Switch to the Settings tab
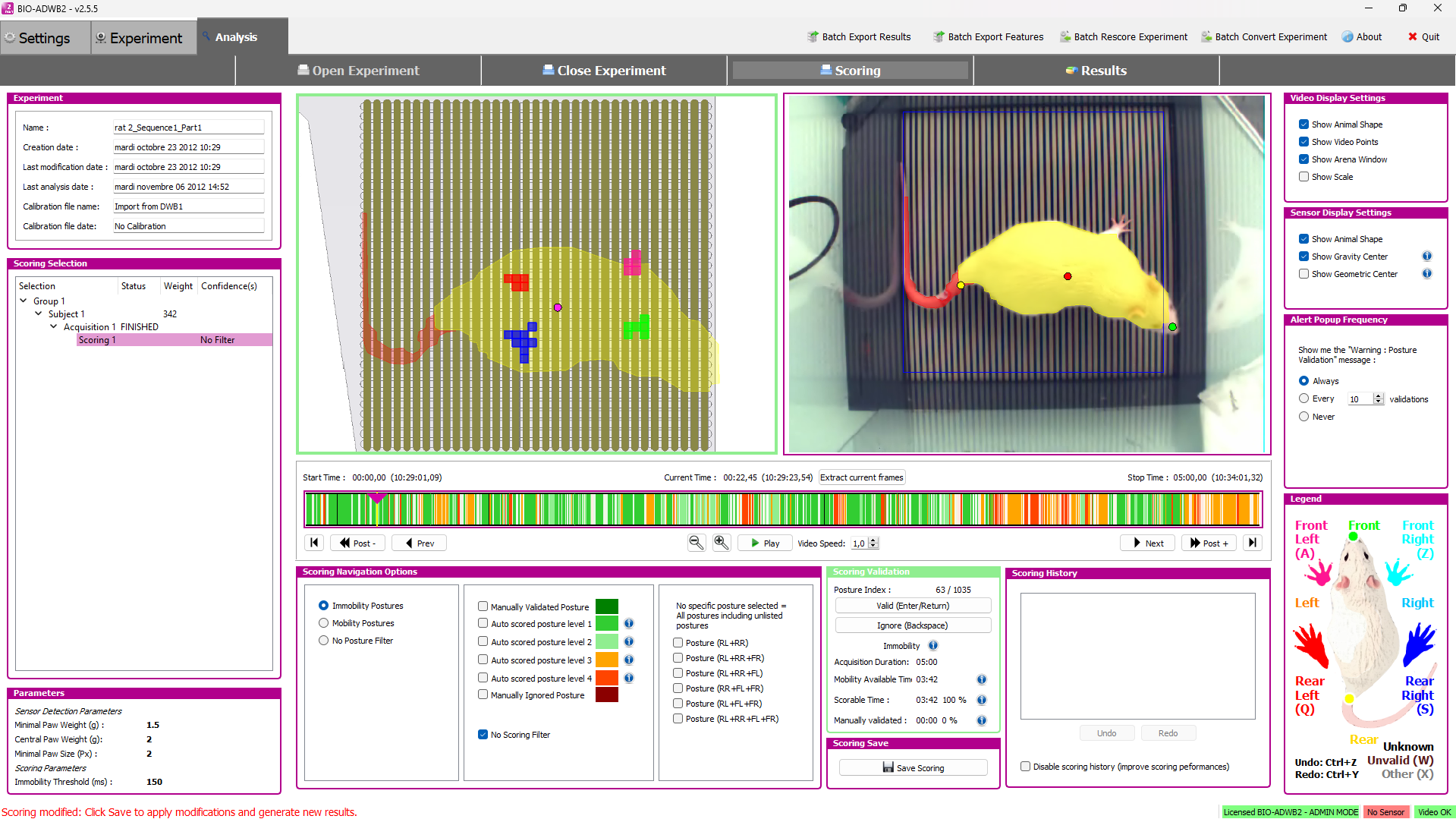Viewport: 1456px width, 819px height. point(45,38)
